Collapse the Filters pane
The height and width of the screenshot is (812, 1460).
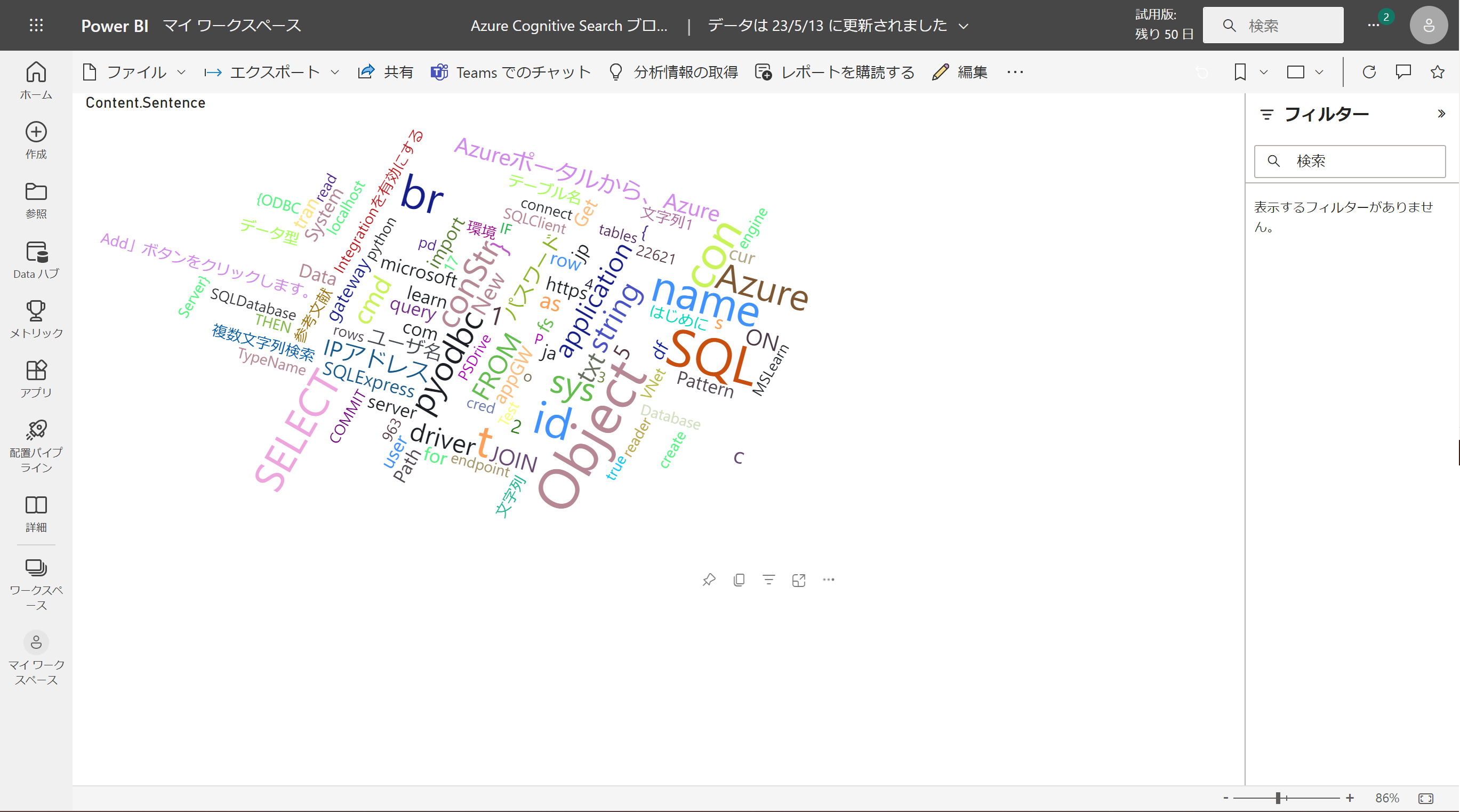point(1441,114)
